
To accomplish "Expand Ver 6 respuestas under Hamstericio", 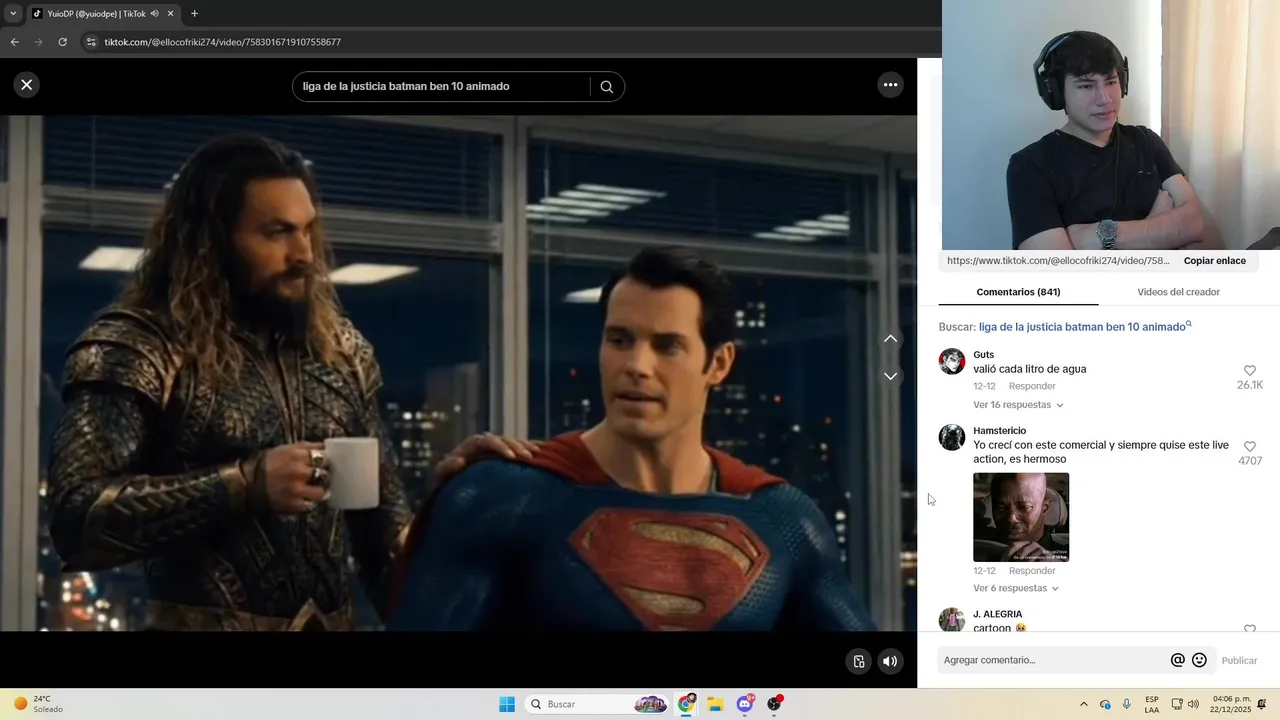I will click(x=1016, y=588).
